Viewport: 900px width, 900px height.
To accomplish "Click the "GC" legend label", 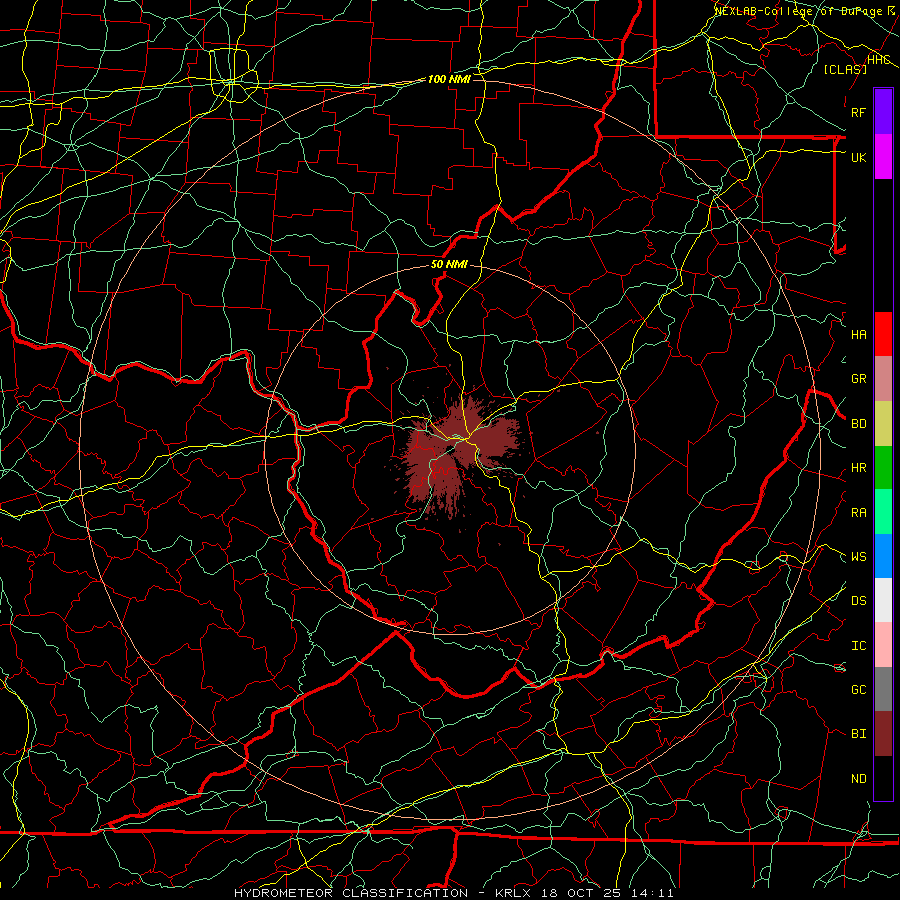I will click(x=858, y=690).
